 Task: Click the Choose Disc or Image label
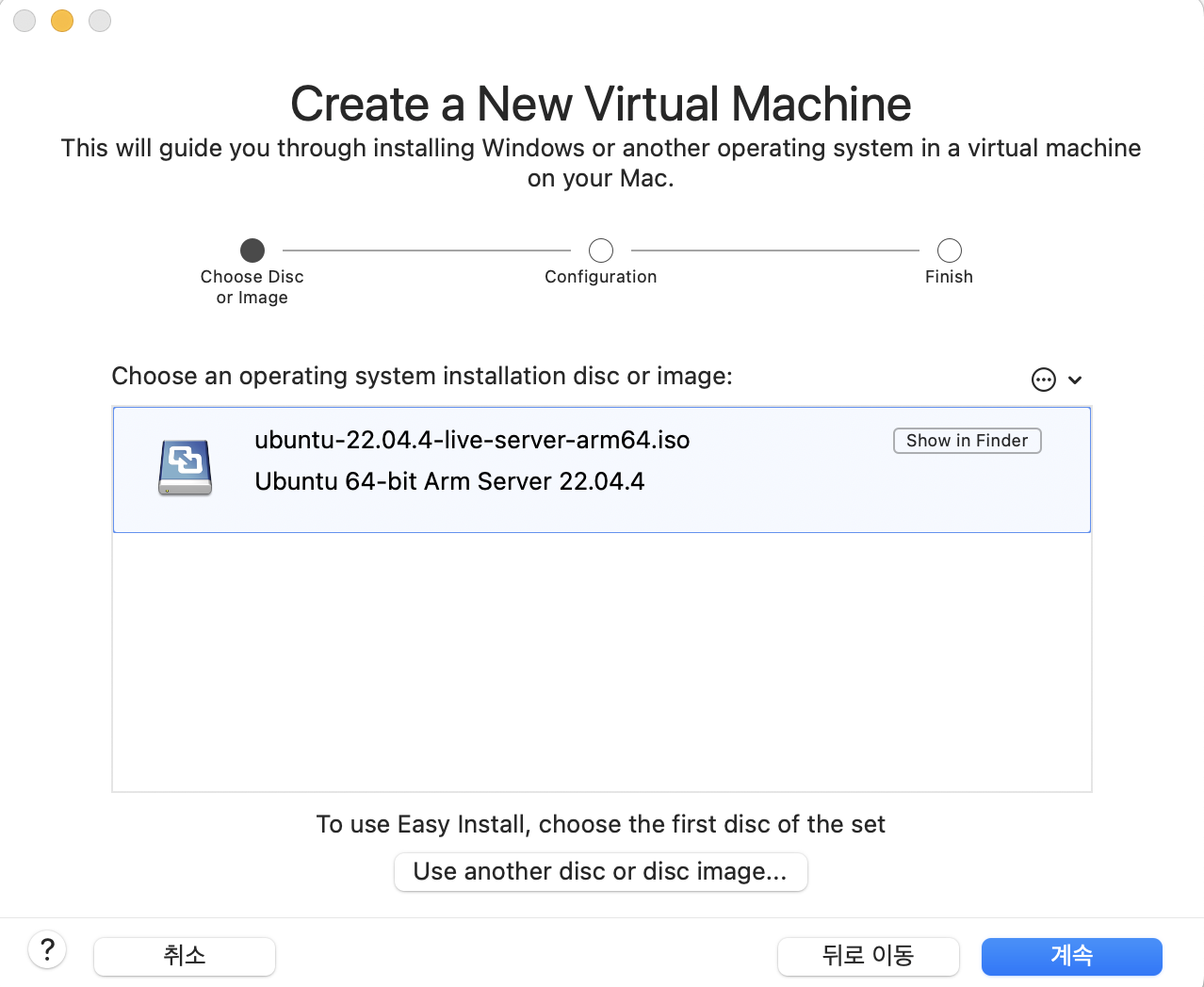pos(252,287)
